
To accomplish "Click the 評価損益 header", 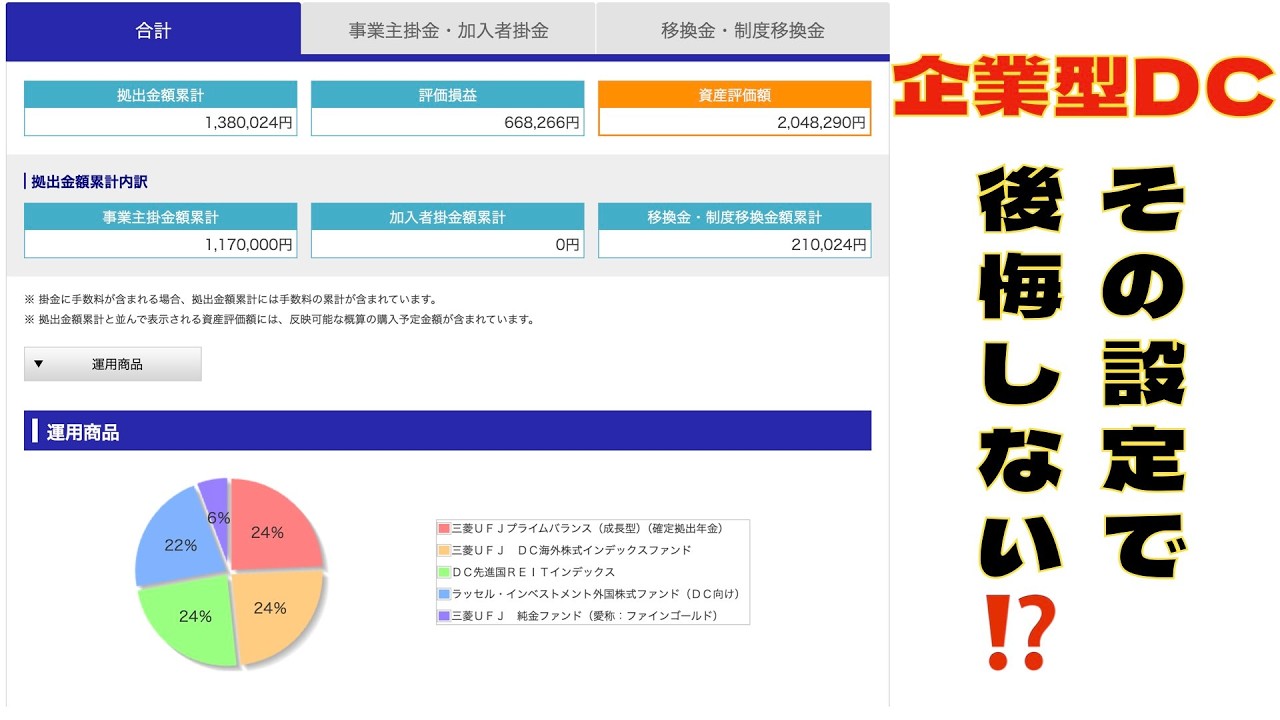I will 447,95.
